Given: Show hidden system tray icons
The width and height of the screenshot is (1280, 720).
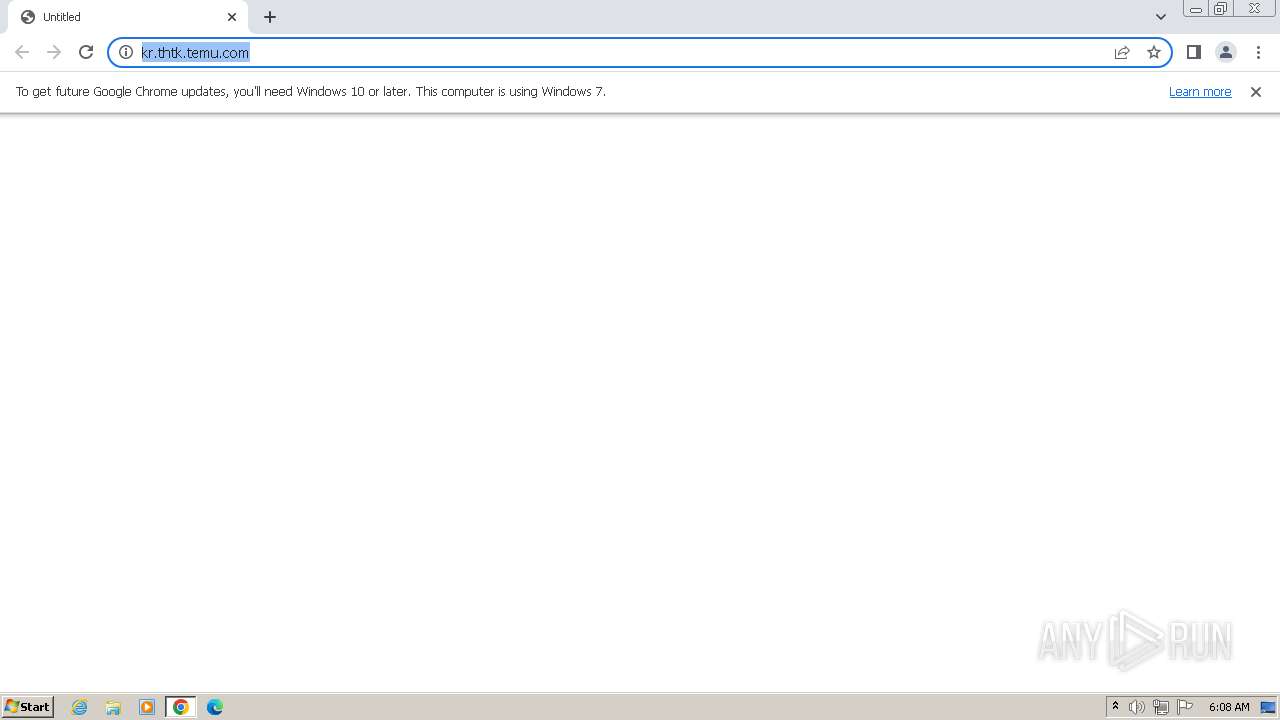Looking at the screenshot, I should click(x=1115, y=707).
